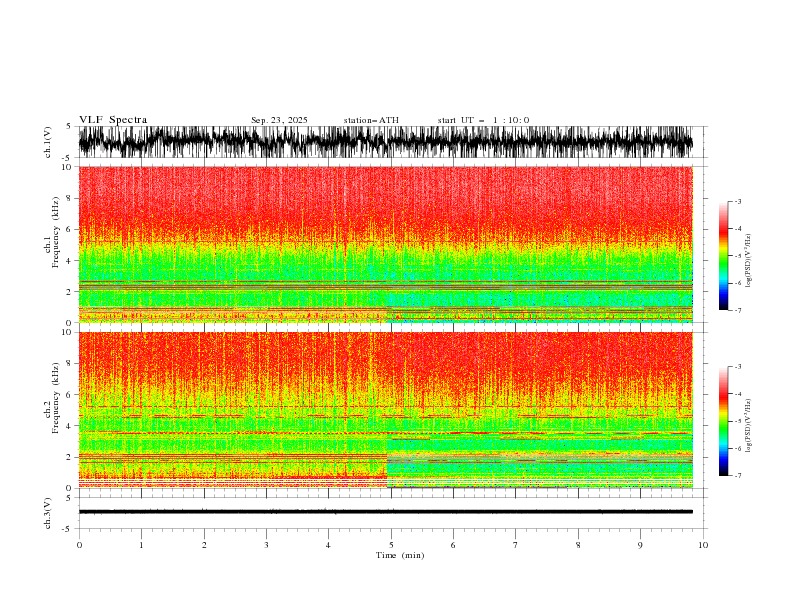Click the "start UT = 1:10:0" text
Viewport: 792px width, 612px height.
pyautogui.click(x=483, y=120)
